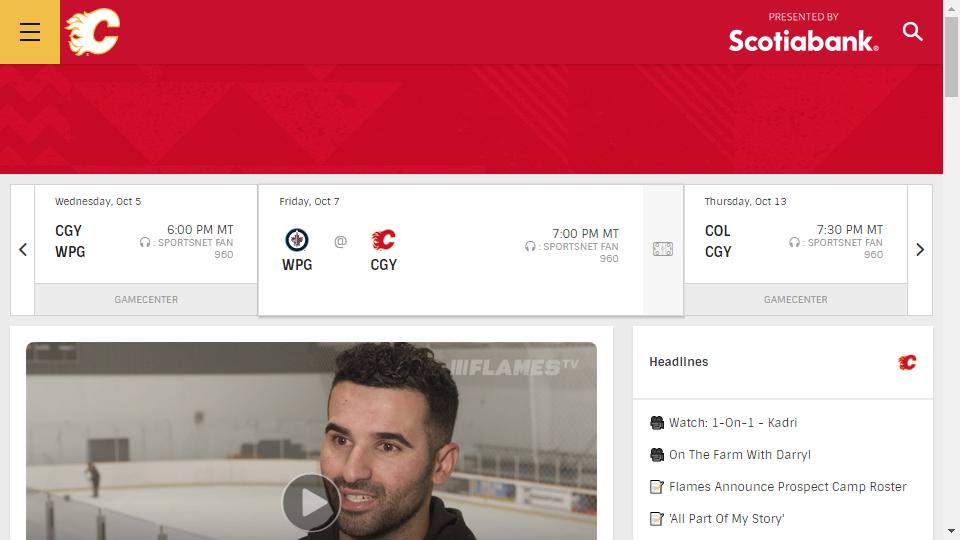The image size is (960, 540).
Task: Select the Wednesday, Oct 5 game card
Action: (146, 234)
